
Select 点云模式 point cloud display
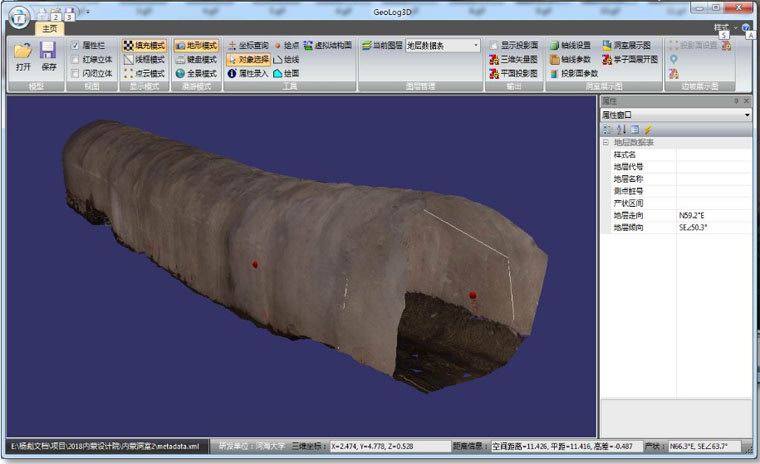point(144,73)
